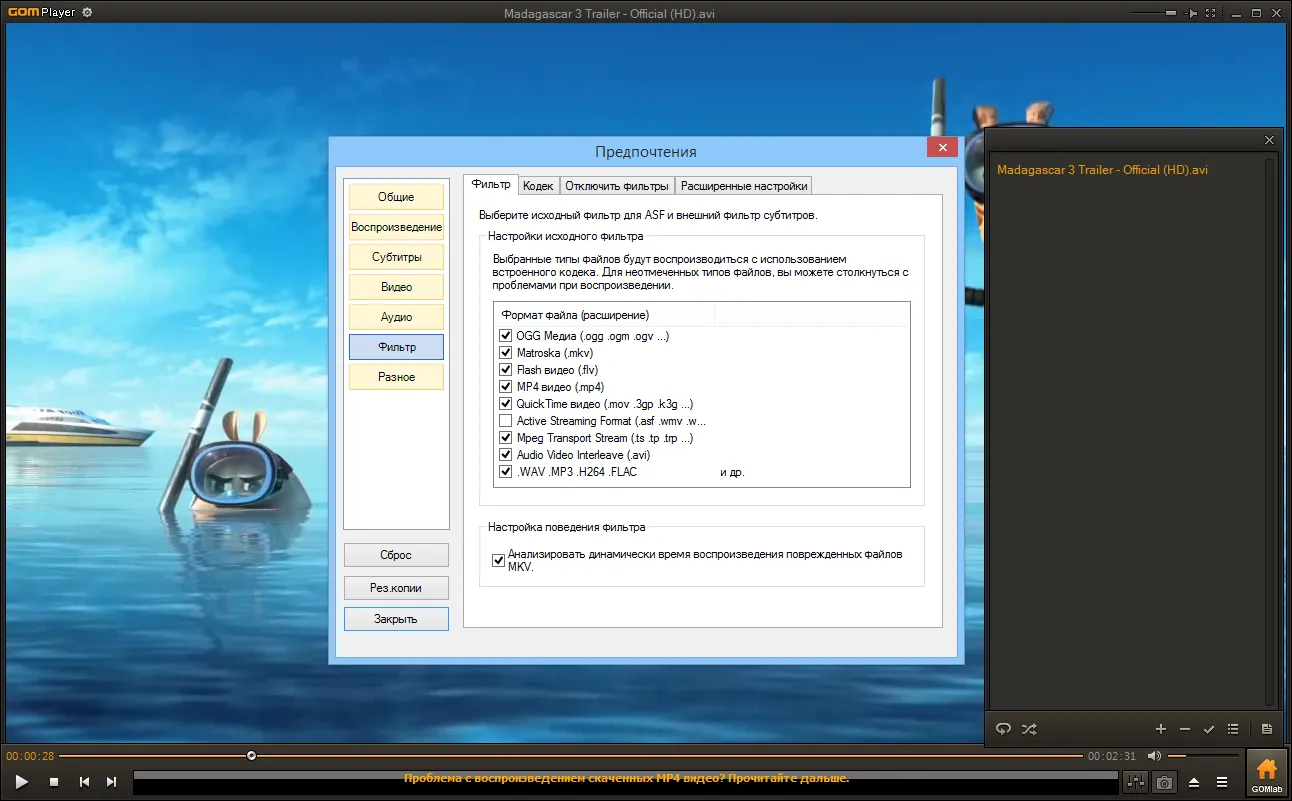Image resolution: width=1292 pixels, height=801 pixels.
Task: Switch to the Кодек tab
Action: tap(538, 186)
